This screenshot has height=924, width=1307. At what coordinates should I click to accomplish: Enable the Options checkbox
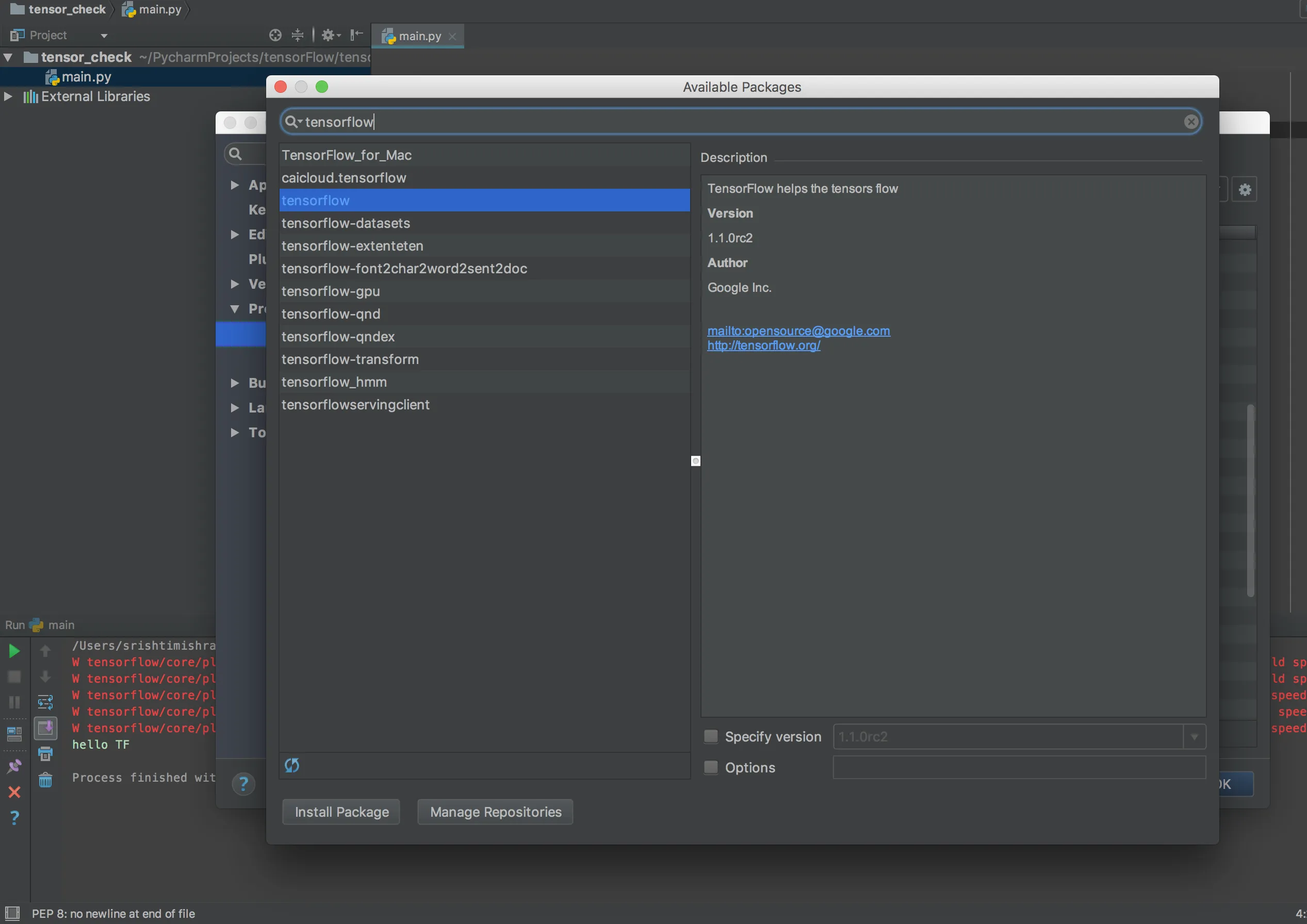(711, 767)
